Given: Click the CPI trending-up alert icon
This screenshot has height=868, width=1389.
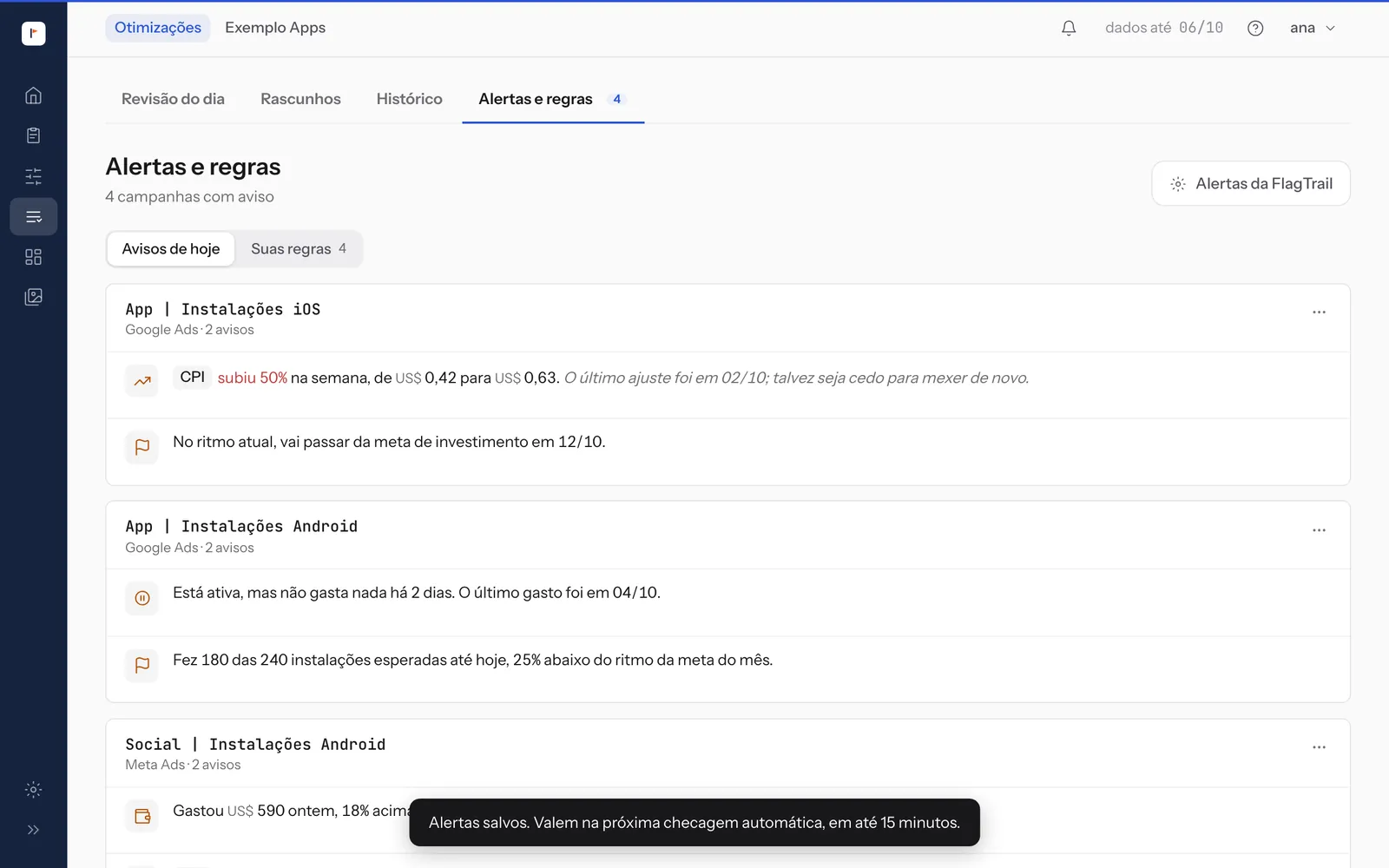Looking at the screenshot, I should (142, 380).
